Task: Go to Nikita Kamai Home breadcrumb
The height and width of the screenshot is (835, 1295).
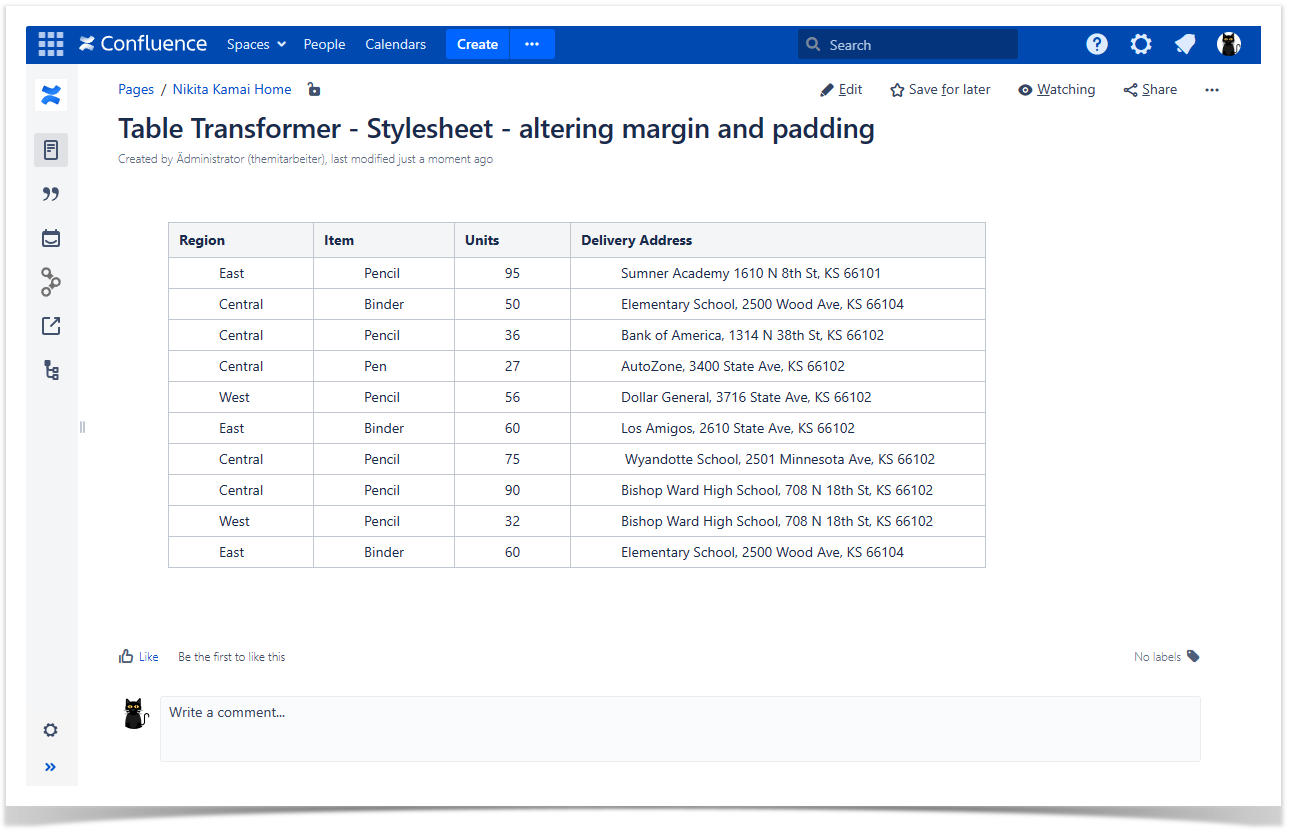Action: click(x=232, y=90)
